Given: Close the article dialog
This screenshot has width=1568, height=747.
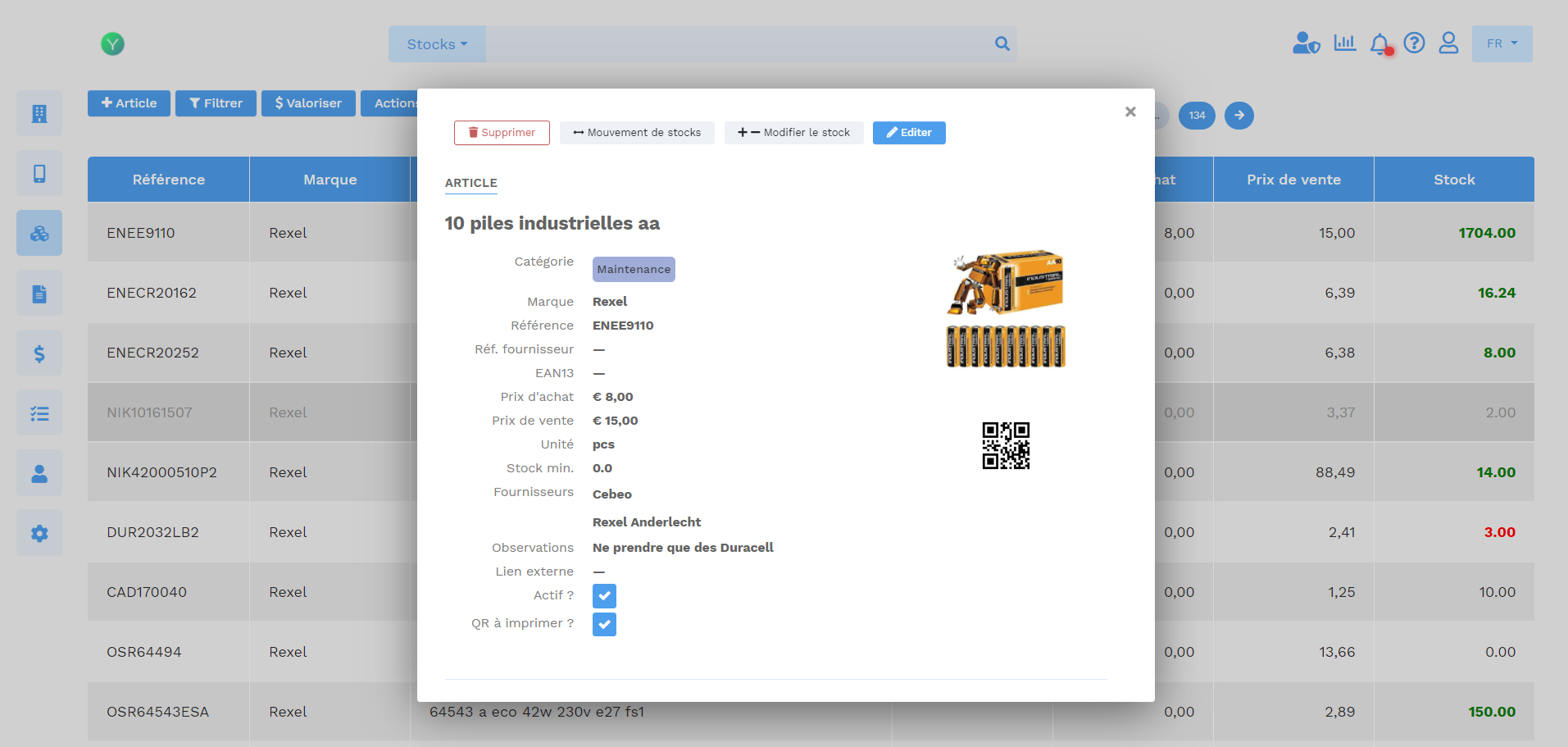Looking at the screenshot, I should 1130,112.
